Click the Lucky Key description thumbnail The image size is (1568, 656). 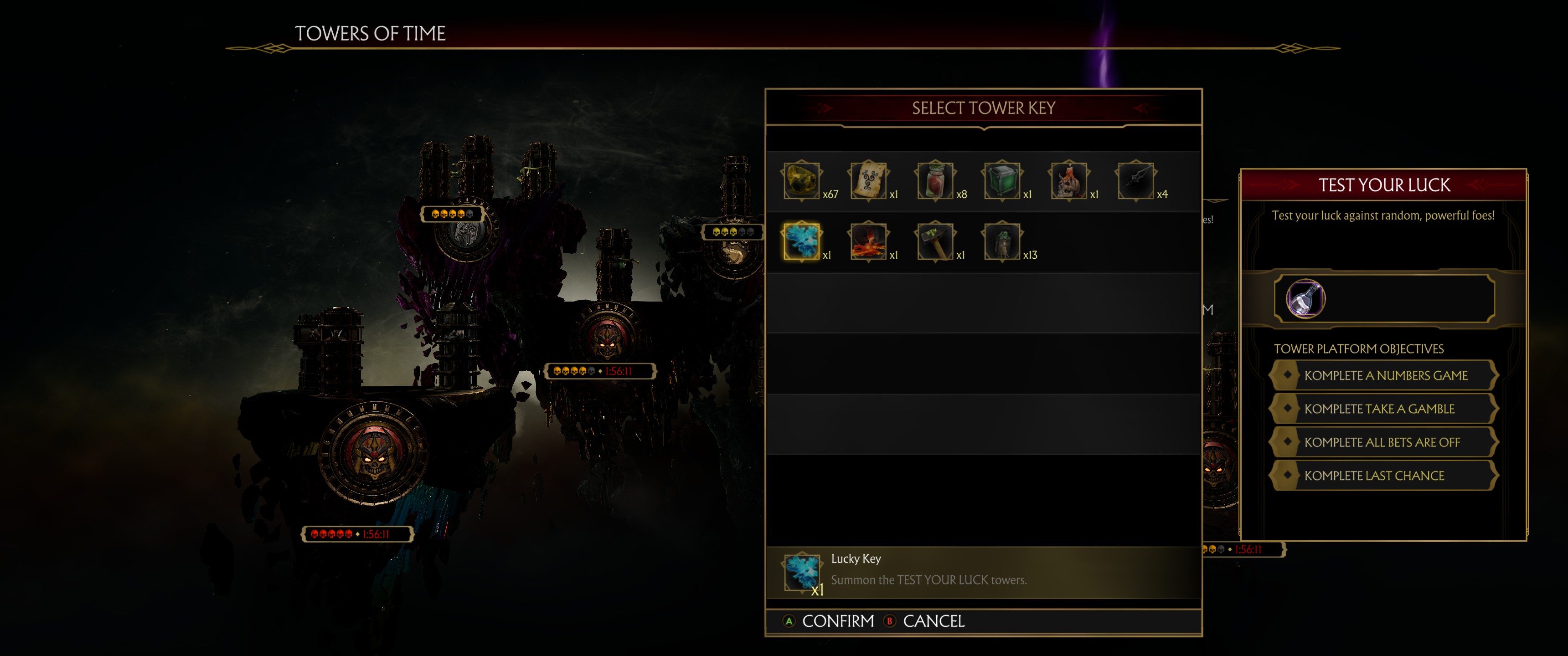(x=801, y=572)
